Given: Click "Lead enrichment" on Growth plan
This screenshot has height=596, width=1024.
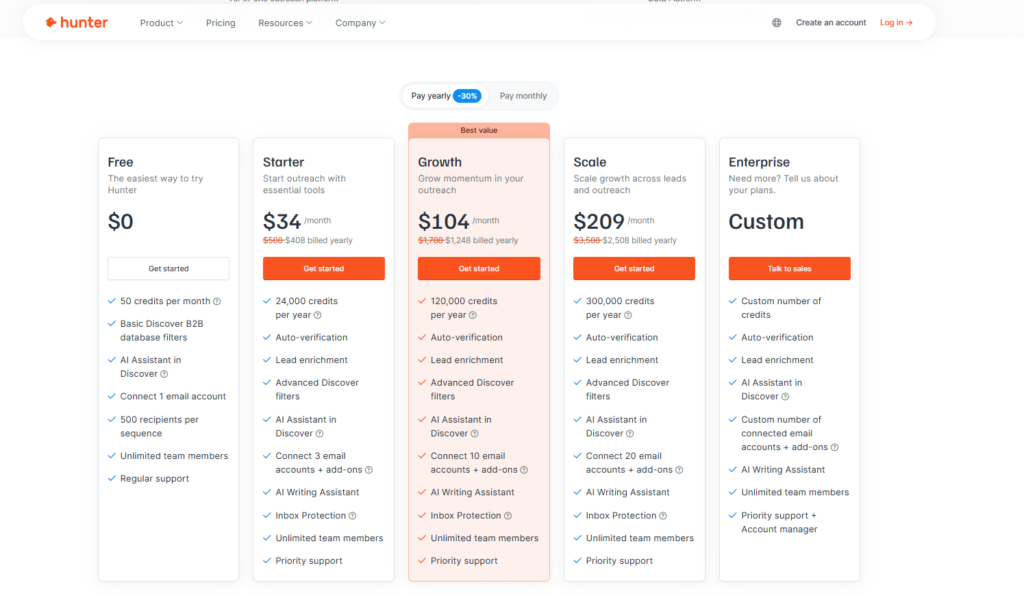Looking at the screenshot, I should tap(467, 360).
